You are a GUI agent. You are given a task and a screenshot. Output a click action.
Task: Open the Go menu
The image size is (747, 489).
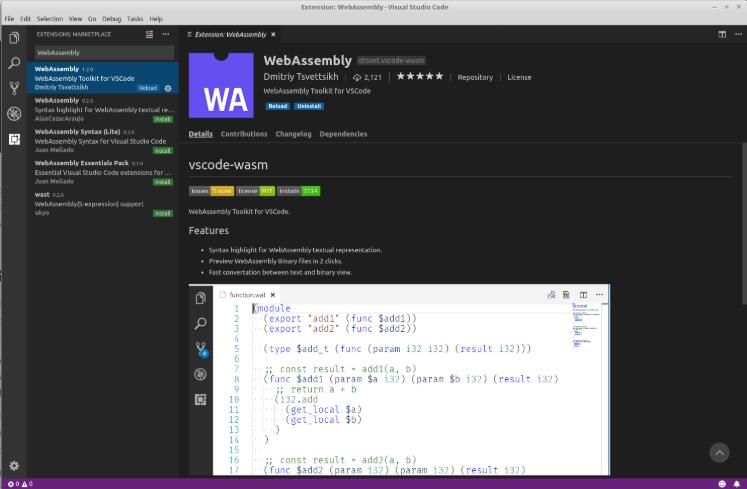coord(92,19)
